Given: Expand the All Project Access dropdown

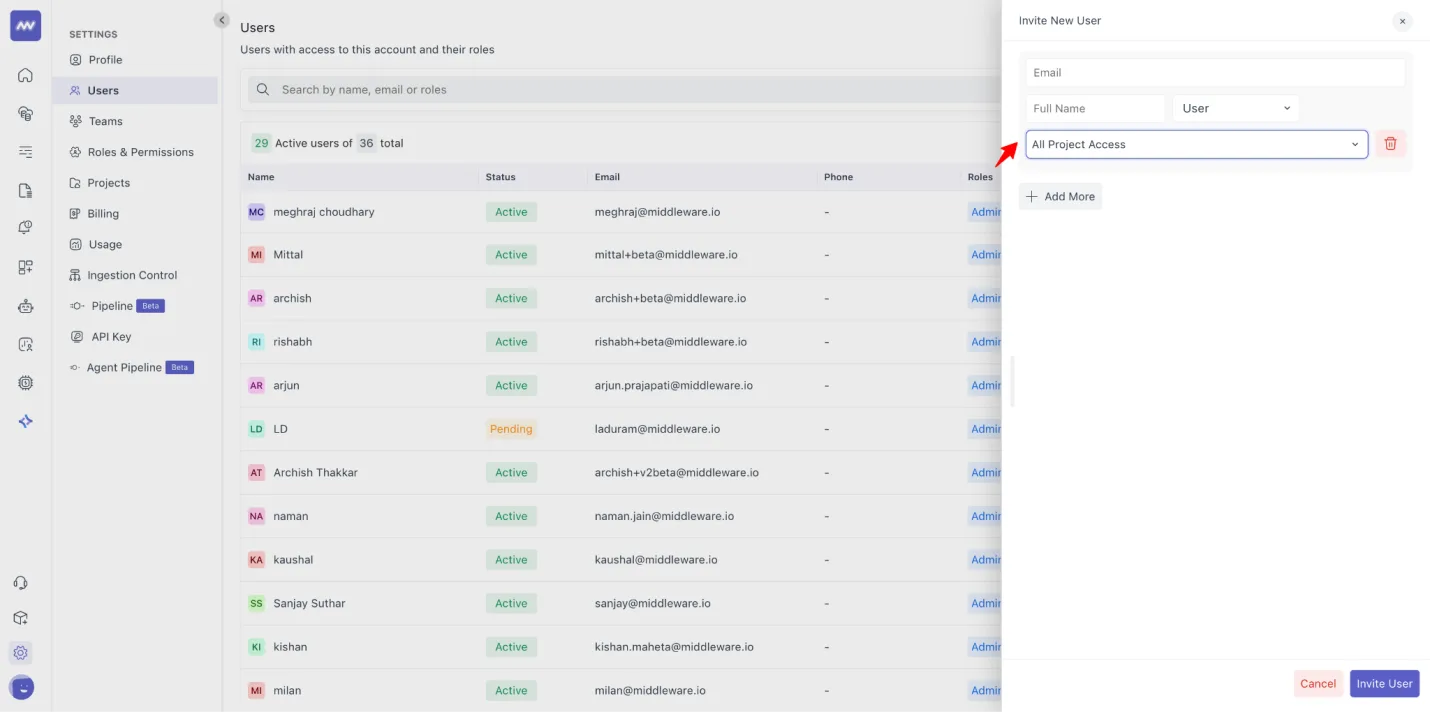Looking at the screenshot, I should coord(1196,144).
